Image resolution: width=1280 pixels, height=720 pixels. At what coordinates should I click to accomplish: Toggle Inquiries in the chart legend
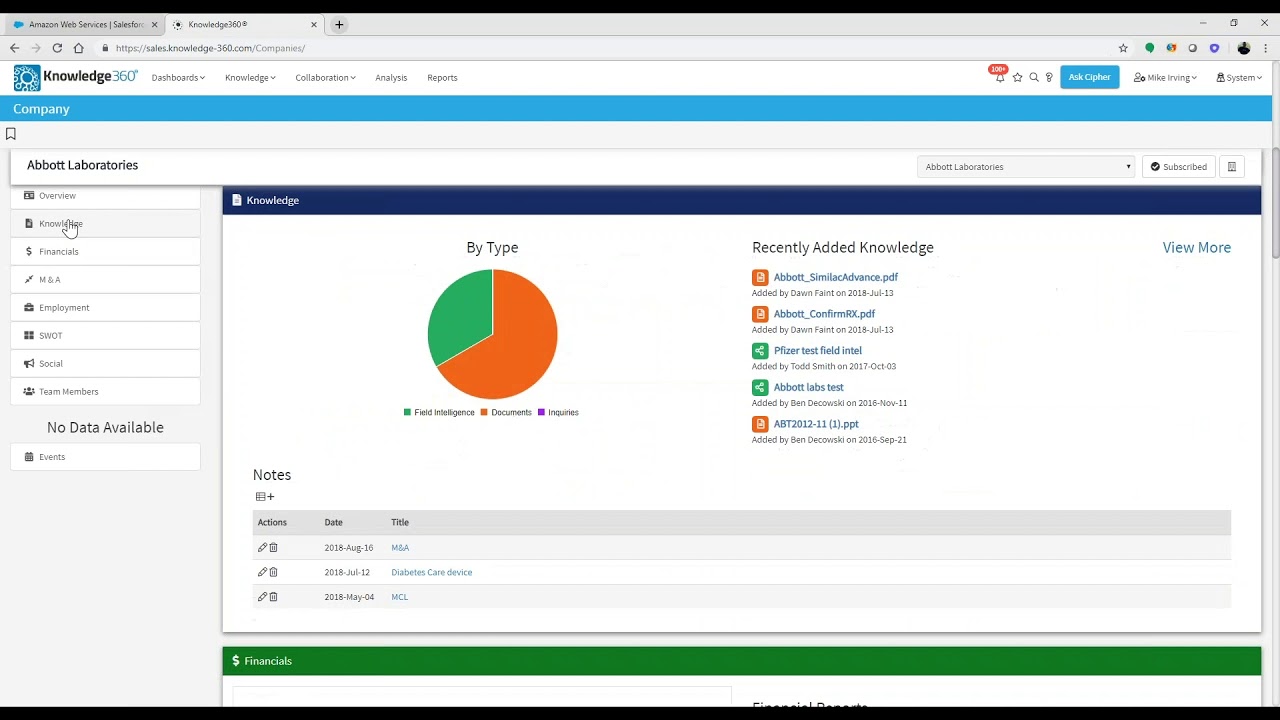point(558,412)
